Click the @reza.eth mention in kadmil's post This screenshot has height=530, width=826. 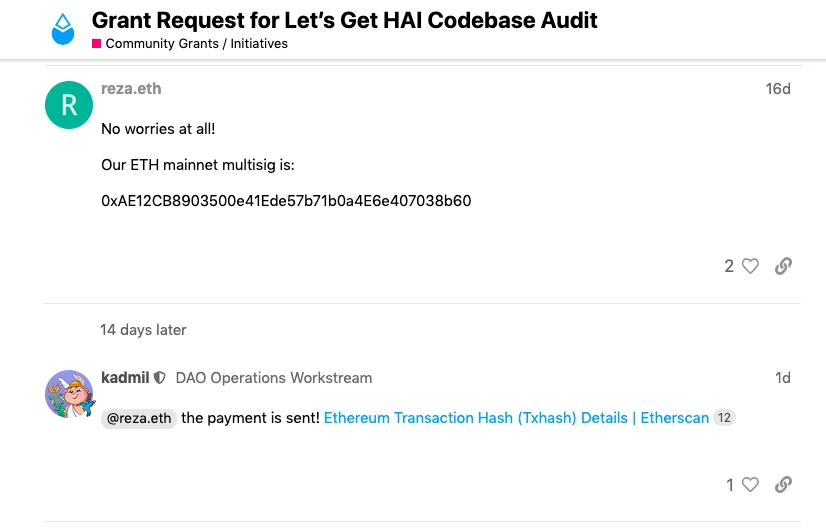139,418
